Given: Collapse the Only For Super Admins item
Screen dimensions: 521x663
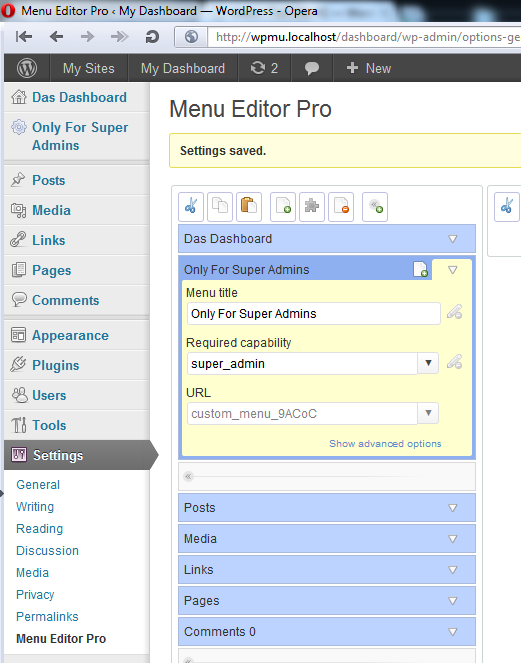Looking at the screenshot, I should (452, 270).
